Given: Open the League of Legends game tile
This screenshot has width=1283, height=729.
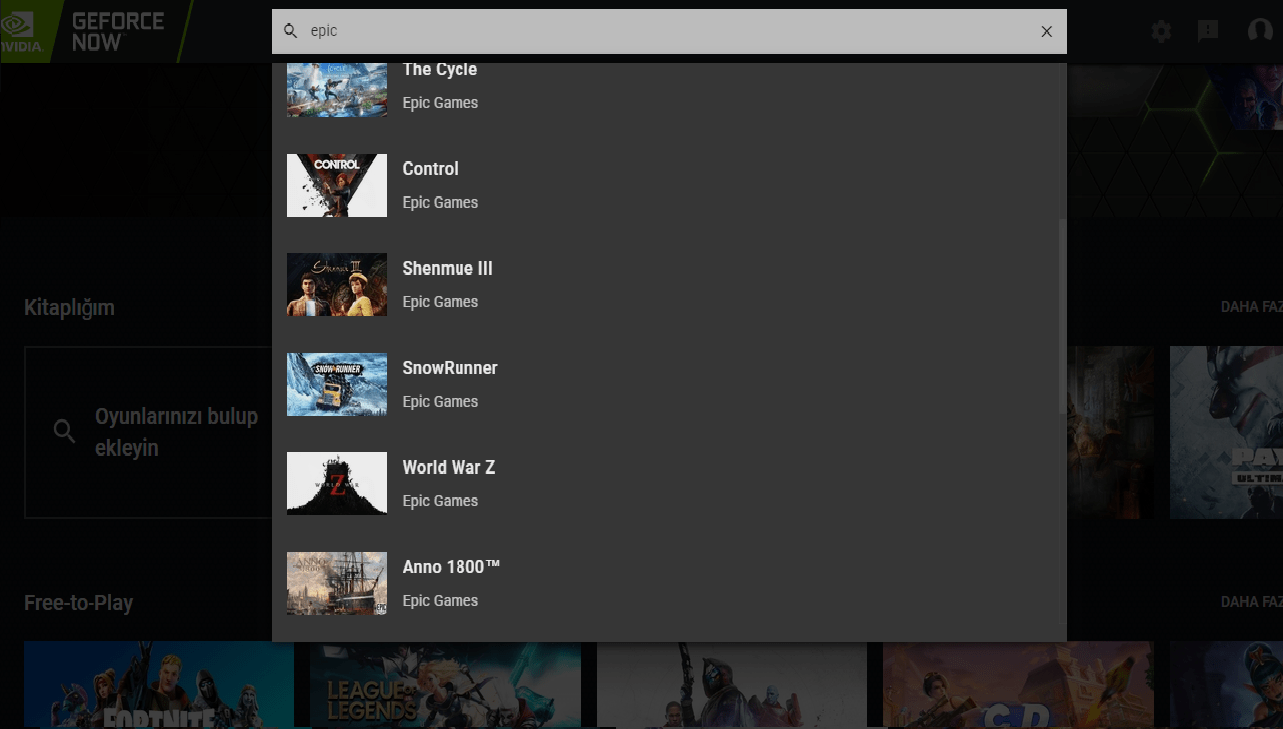Looking at the screenshot, I should coord(445,685).
